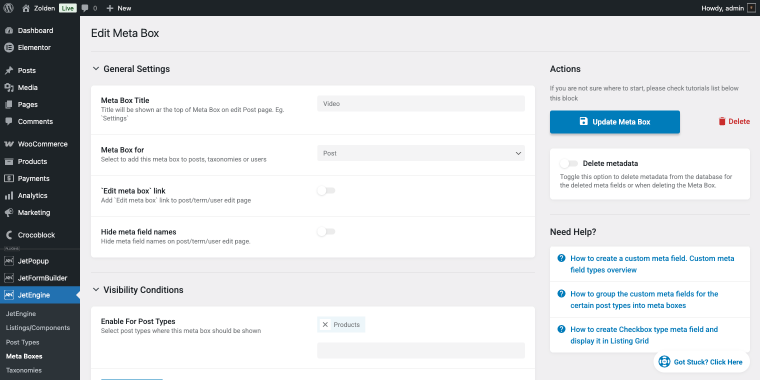Click the JetFormBuilder plugin icon

click(9, 278)
